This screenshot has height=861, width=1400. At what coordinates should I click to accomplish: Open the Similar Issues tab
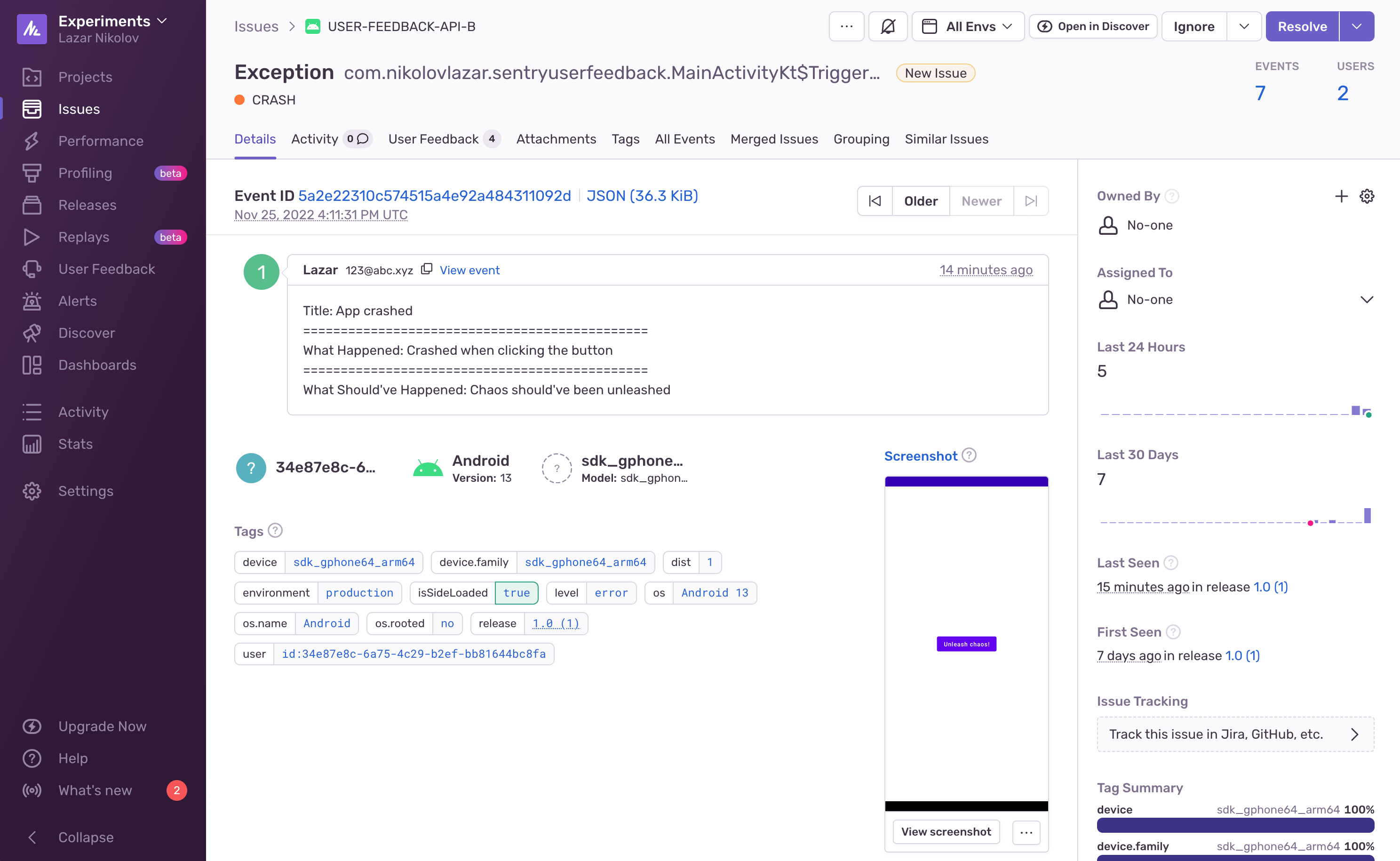[x=946, y=139]
